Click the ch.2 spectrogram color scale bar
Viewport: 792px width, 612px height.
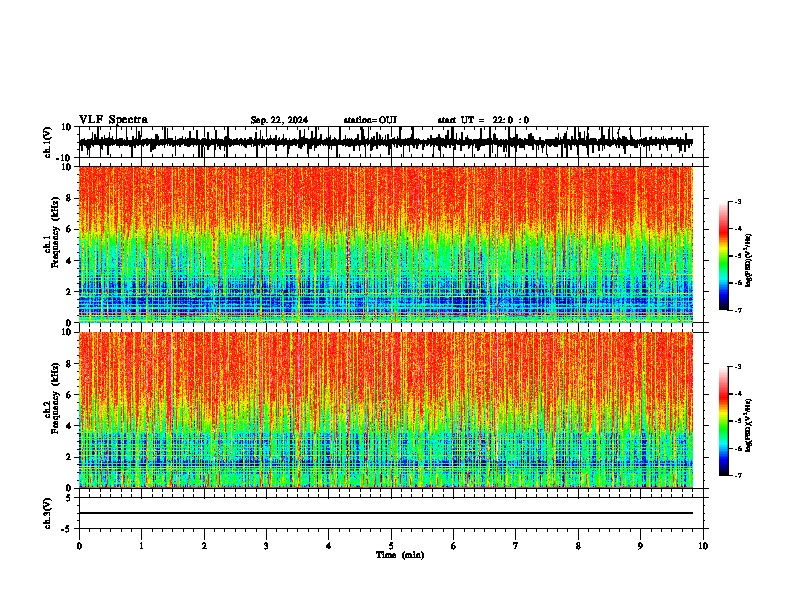click(724, 421)
